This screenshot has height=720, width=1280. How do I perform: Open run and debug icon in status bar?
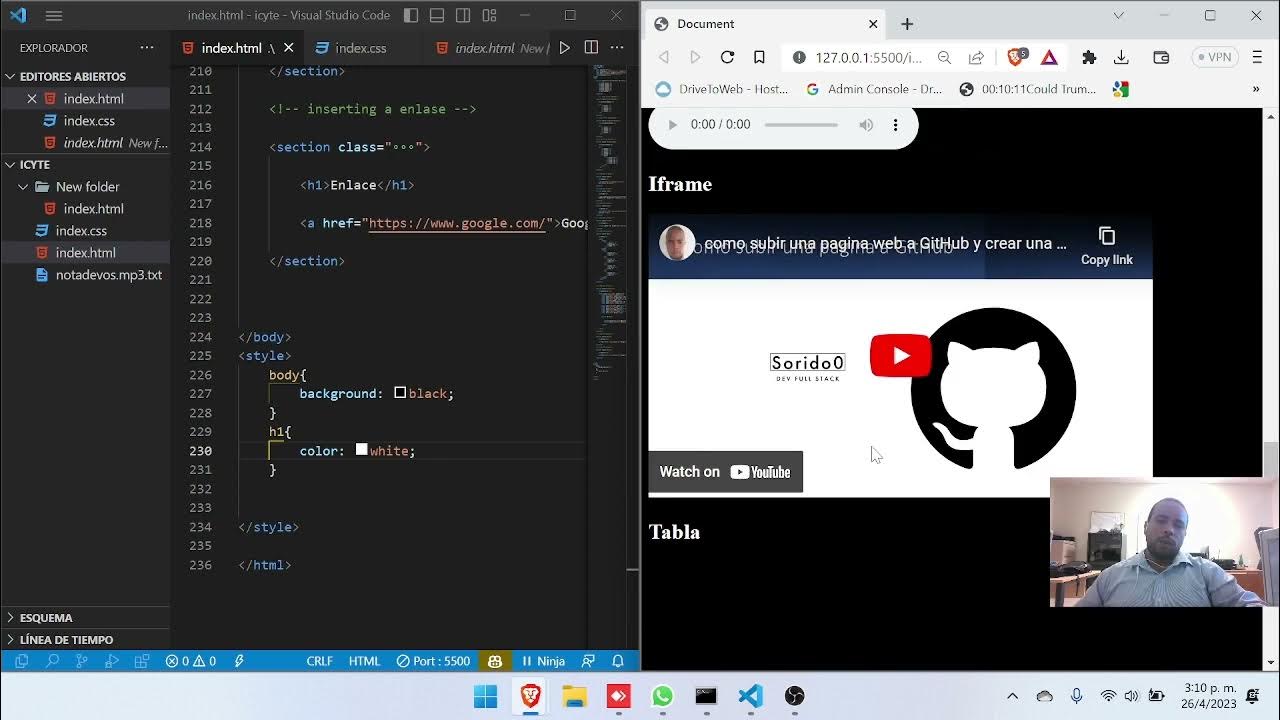tap(112, 661)
